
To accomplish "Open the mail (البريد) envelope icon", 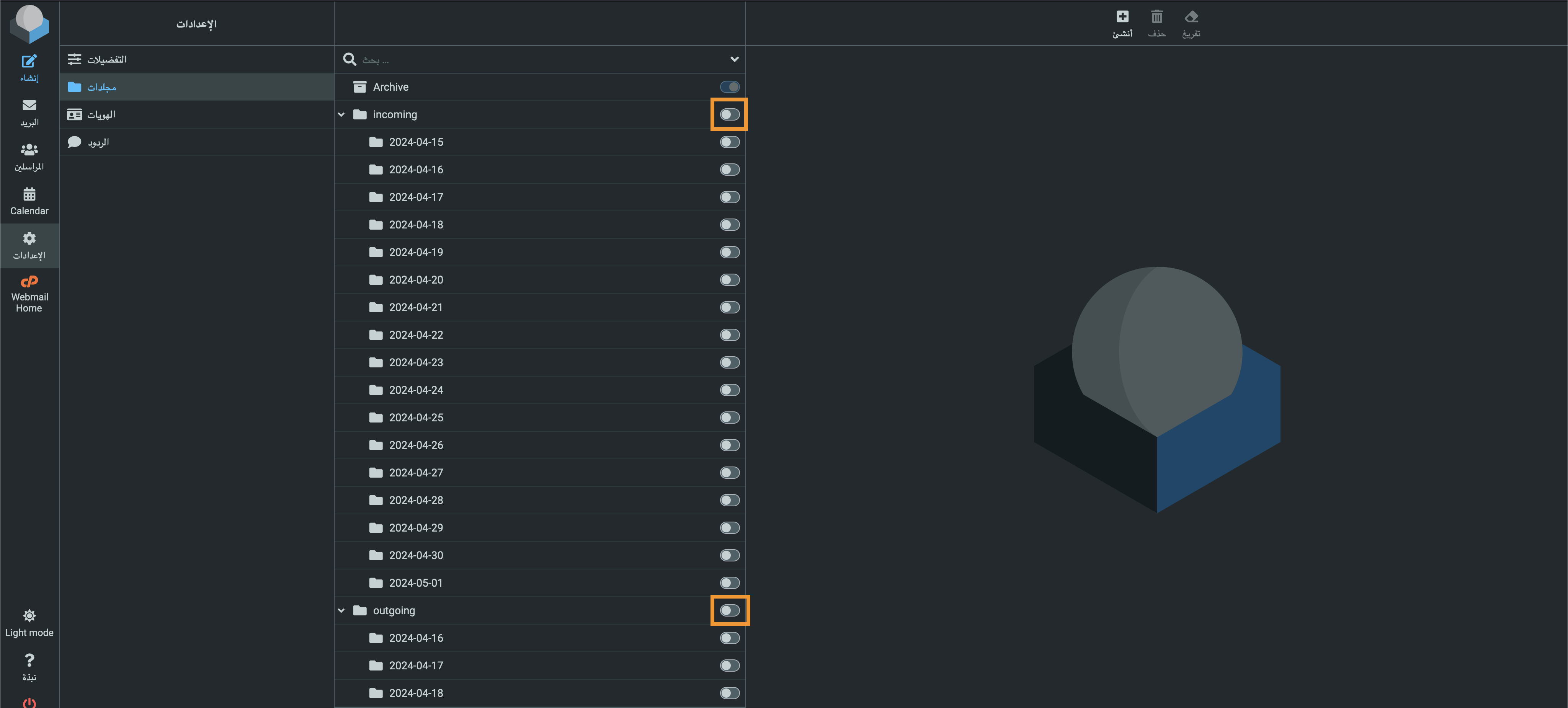I will coord(29,105).
